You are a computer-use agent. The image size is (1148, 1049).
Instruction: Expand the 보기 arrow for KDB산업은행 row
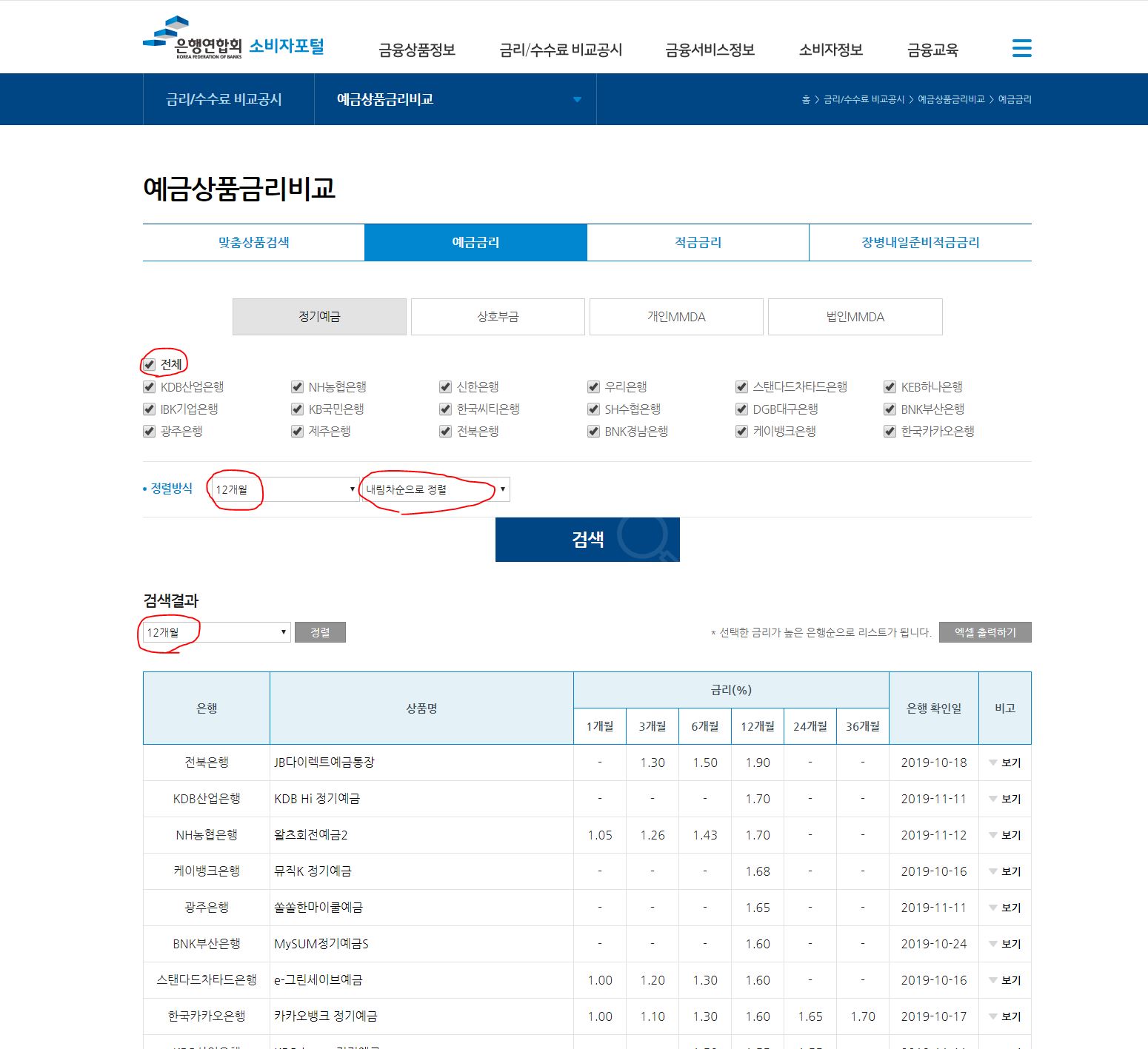click(x=1004, y=799)
